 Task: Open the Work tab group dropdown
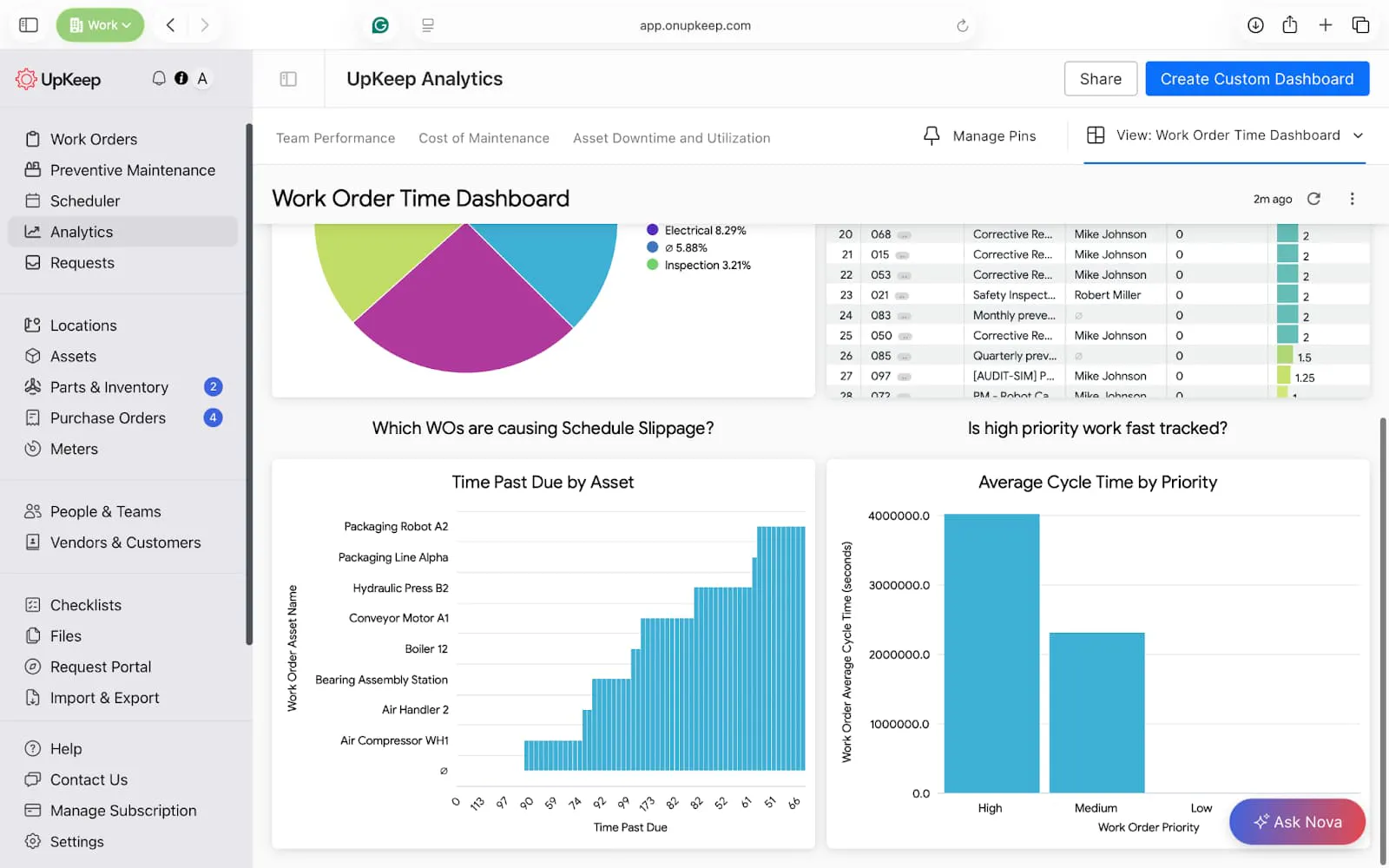tap(101, 25)
